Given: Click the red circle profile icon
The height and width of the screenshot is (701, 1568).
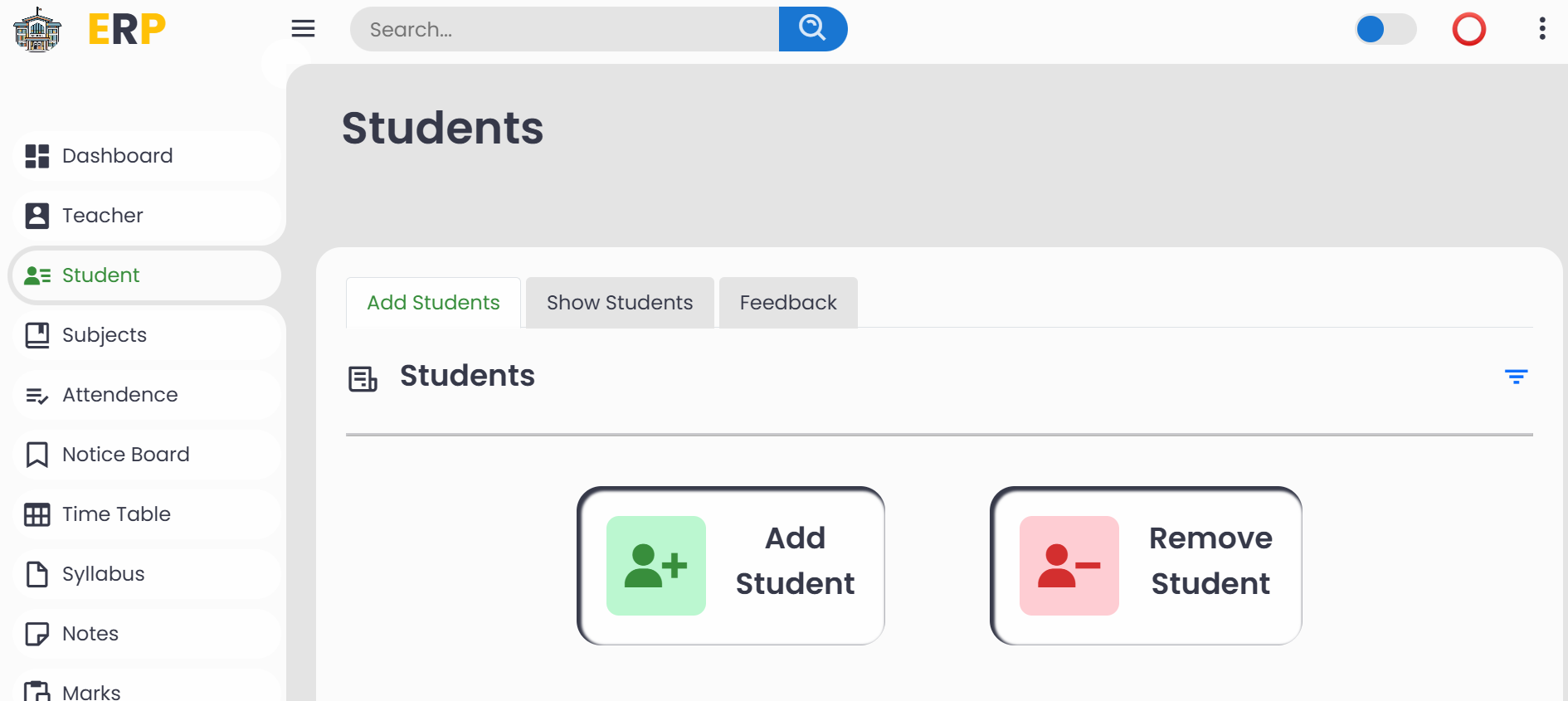Looking at the screenshot, I should (1468, 30).
